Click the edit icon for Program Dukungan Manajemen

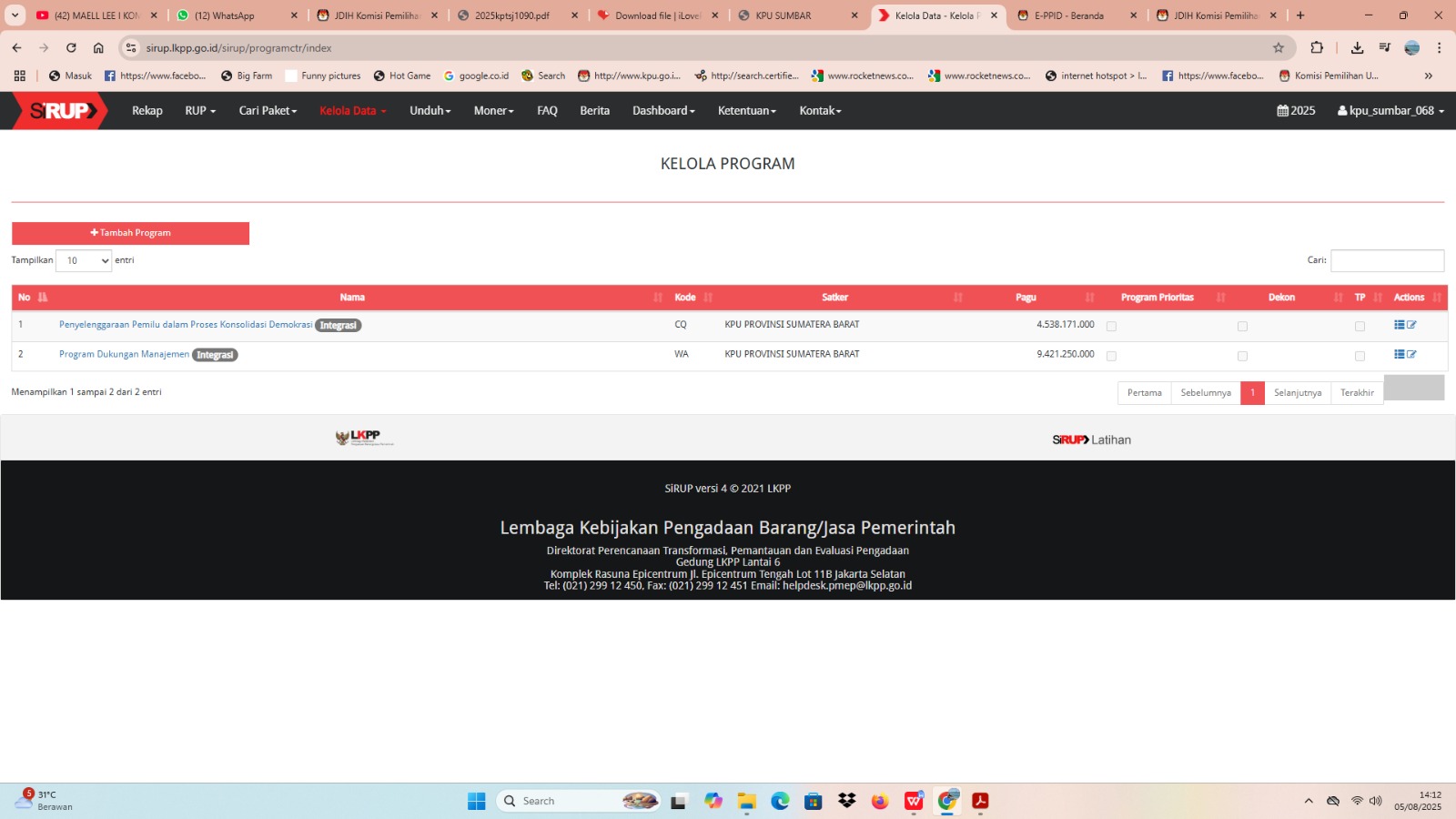[x=1411, y=354]
